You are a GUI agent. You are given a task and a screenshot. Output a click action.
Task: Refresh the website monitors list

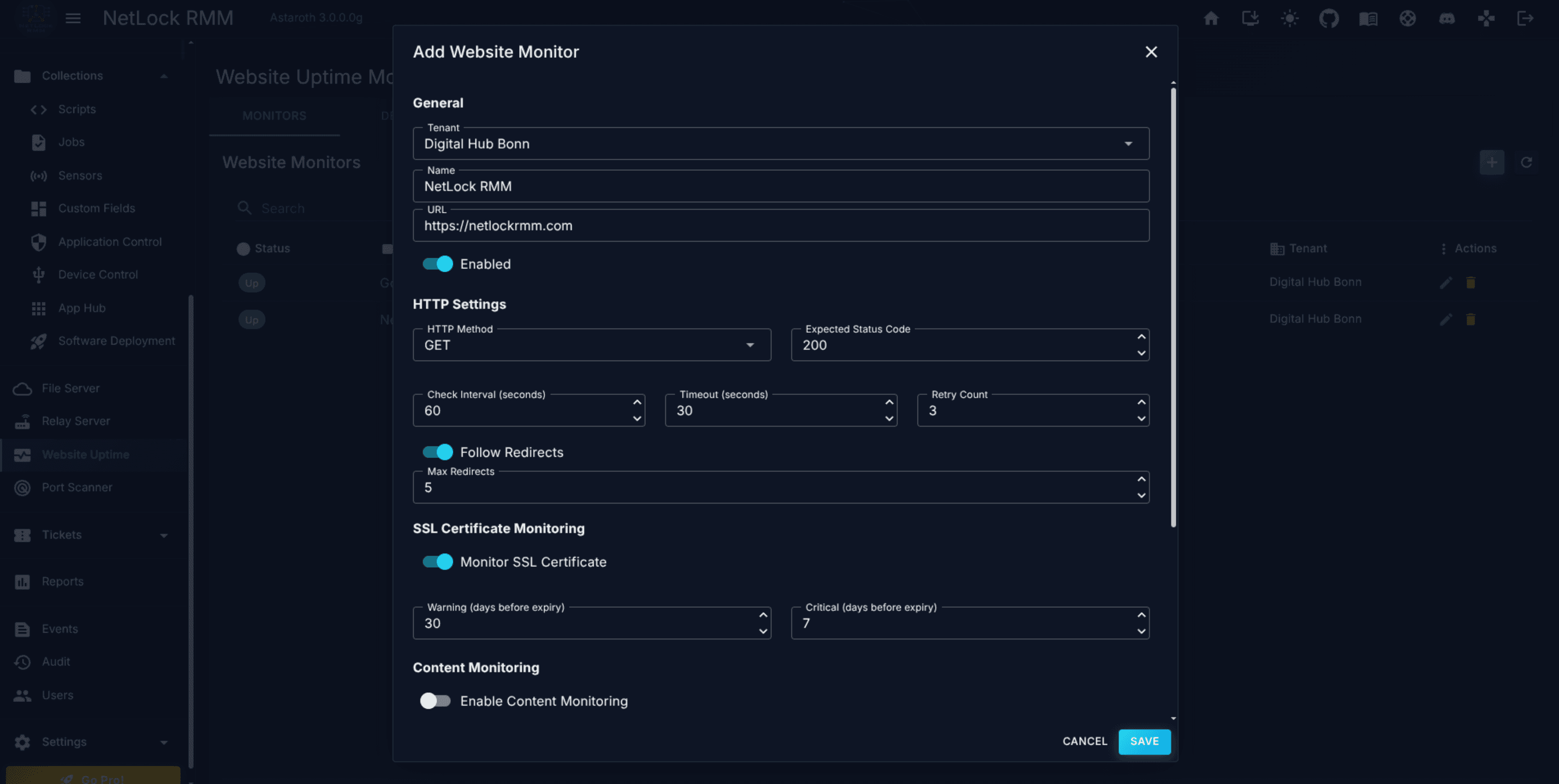point(1526,162)
